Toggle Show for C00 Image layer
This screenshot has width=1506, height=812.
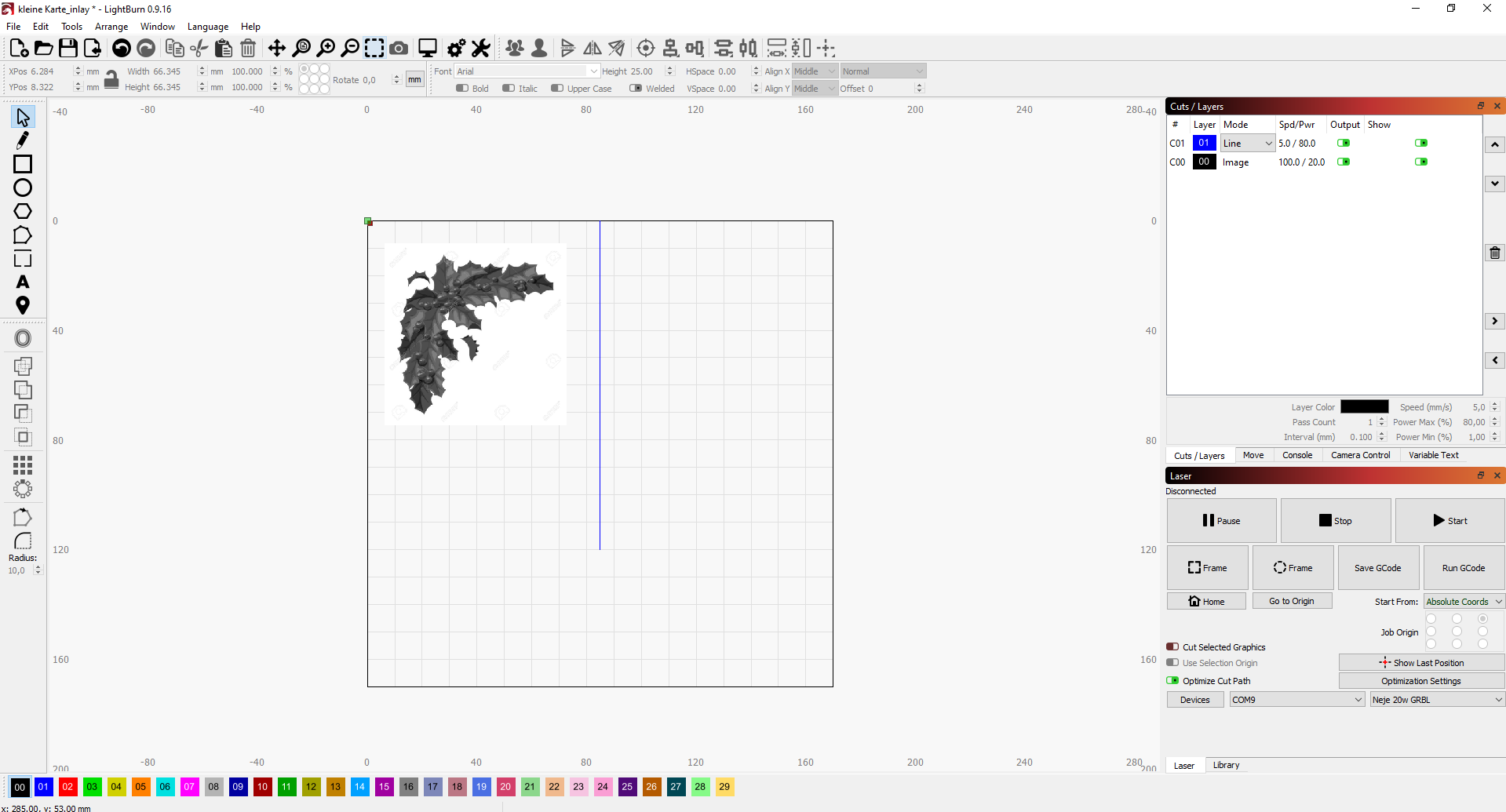[x=1421, y=162]
